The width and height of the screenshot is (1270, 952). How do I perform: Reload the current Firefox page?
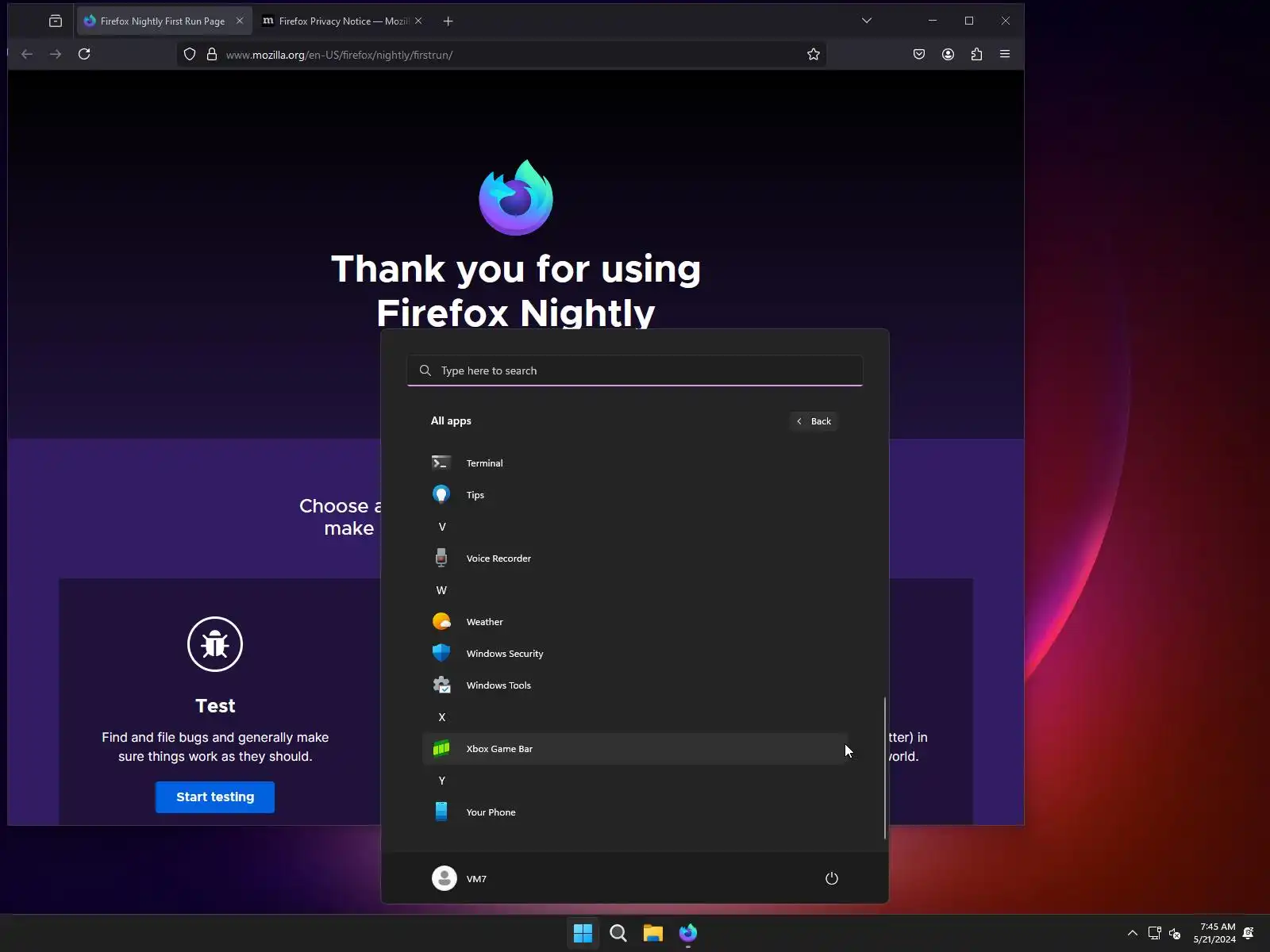(x=84, y=54)
